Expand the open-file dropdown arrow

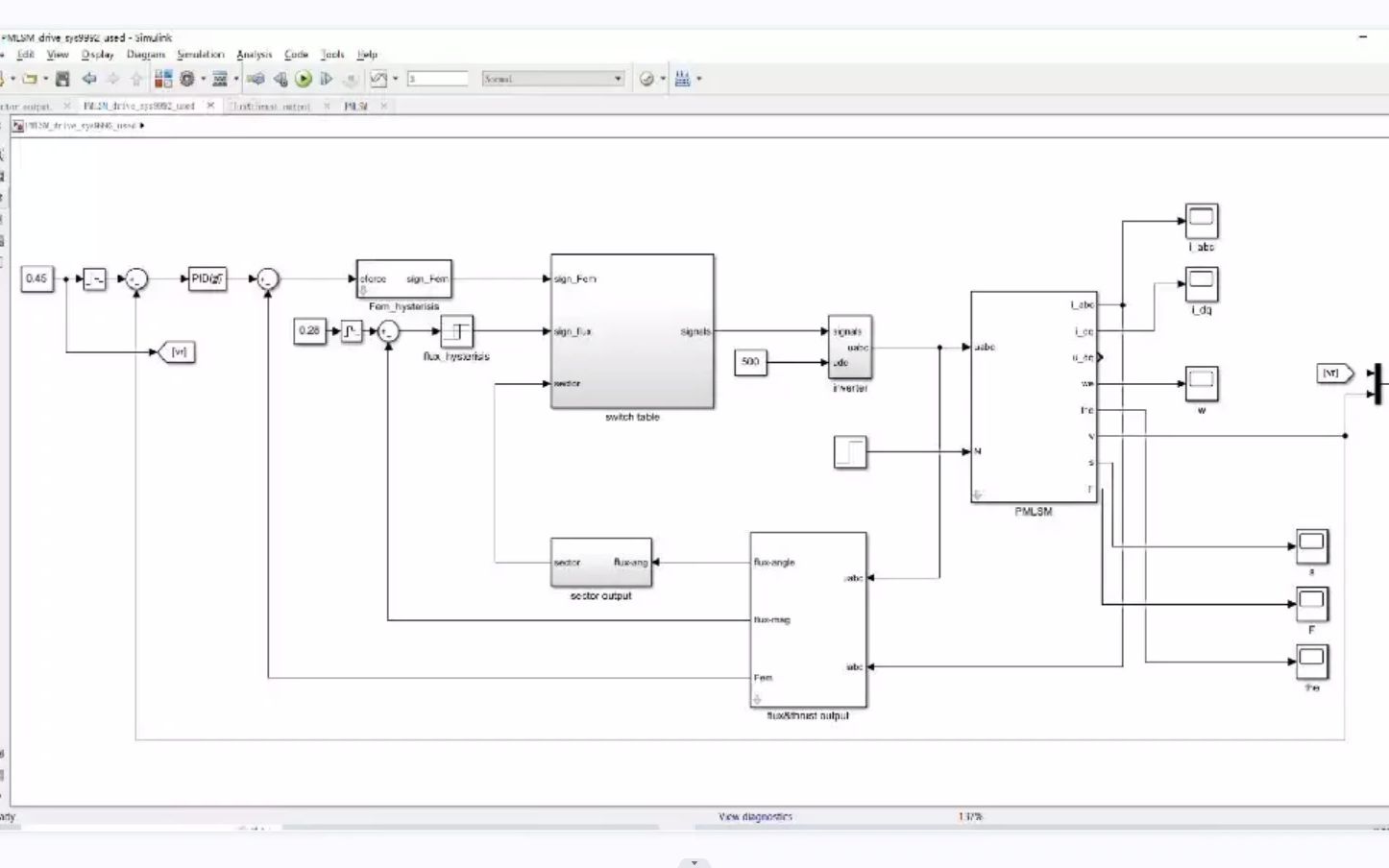click(45, 79)
